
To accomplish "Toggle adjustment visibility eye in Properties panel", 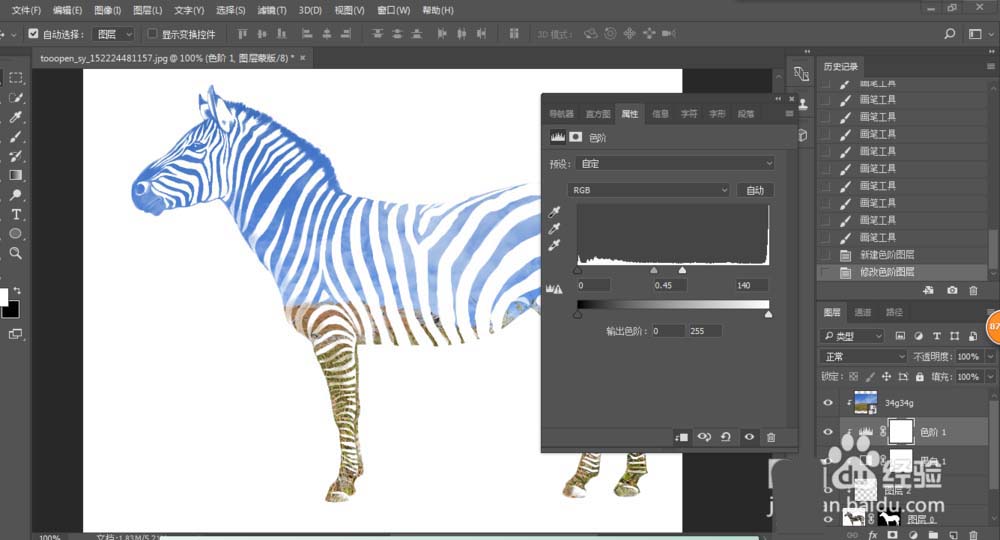I will coord(749,437).
